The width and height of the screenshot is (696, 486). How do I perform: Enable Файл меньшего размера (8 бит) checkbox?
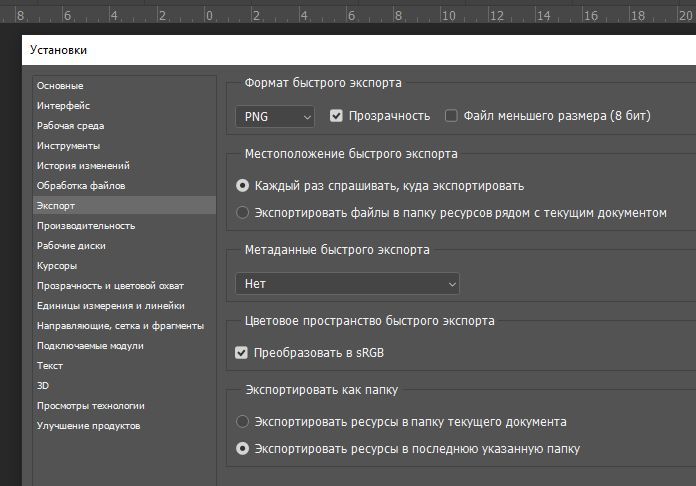click(x=451, y=116)
